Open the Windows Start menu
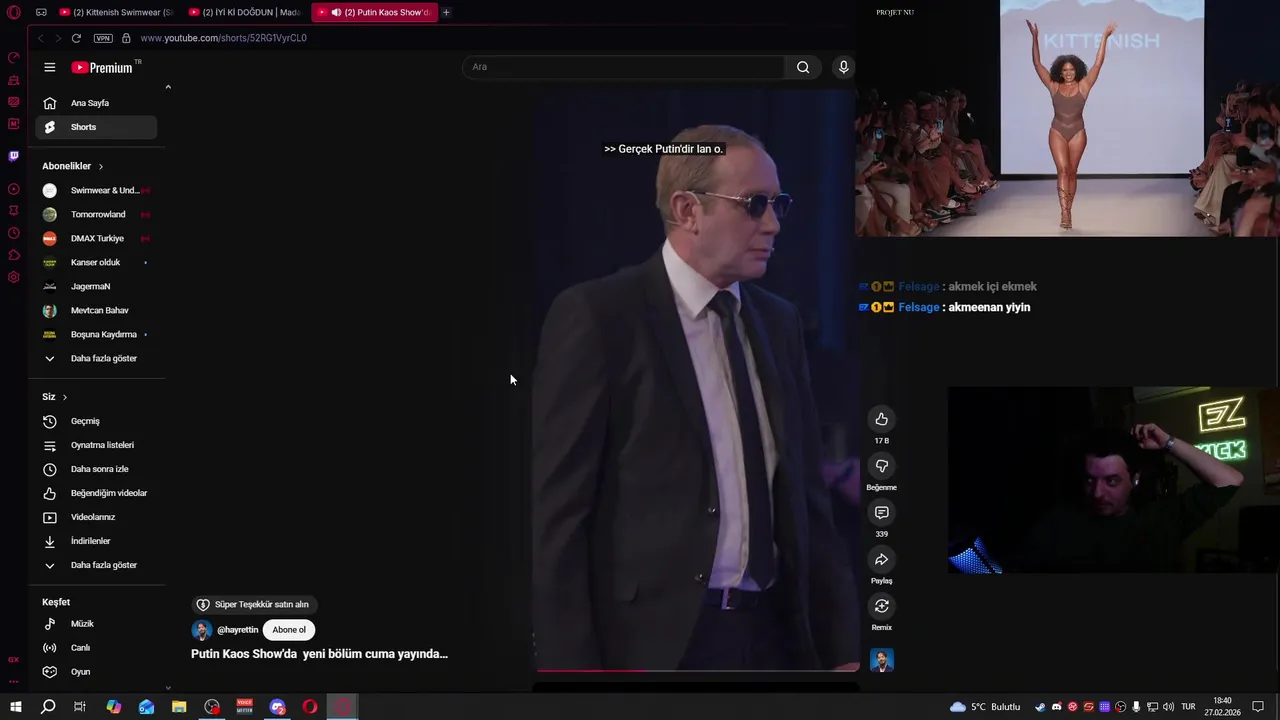1280x720 pixels. [x=15, y=707]
